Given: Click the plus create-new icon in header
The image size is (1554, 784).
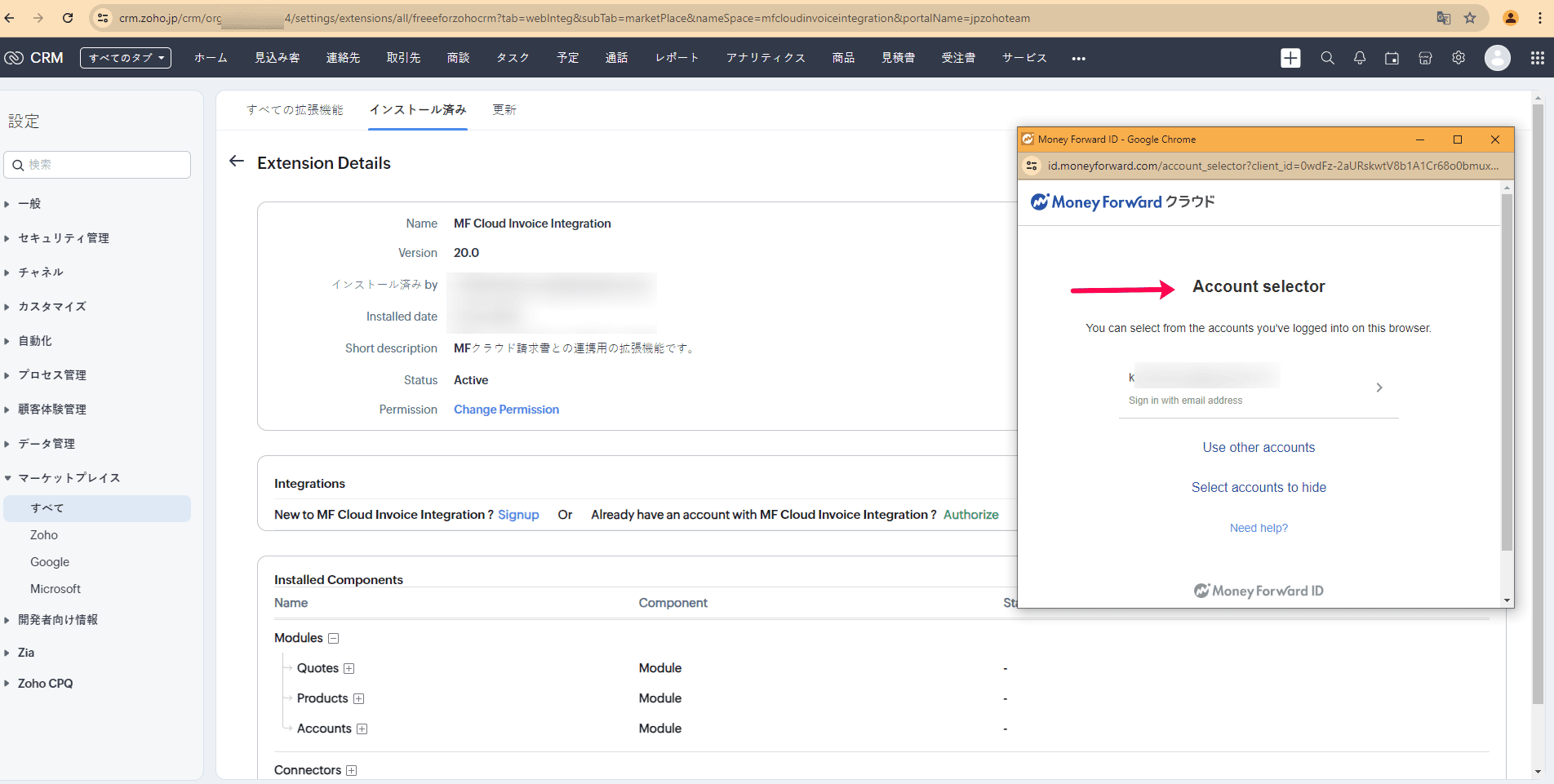Looking at the screenshot, I should pos(1290,58).
